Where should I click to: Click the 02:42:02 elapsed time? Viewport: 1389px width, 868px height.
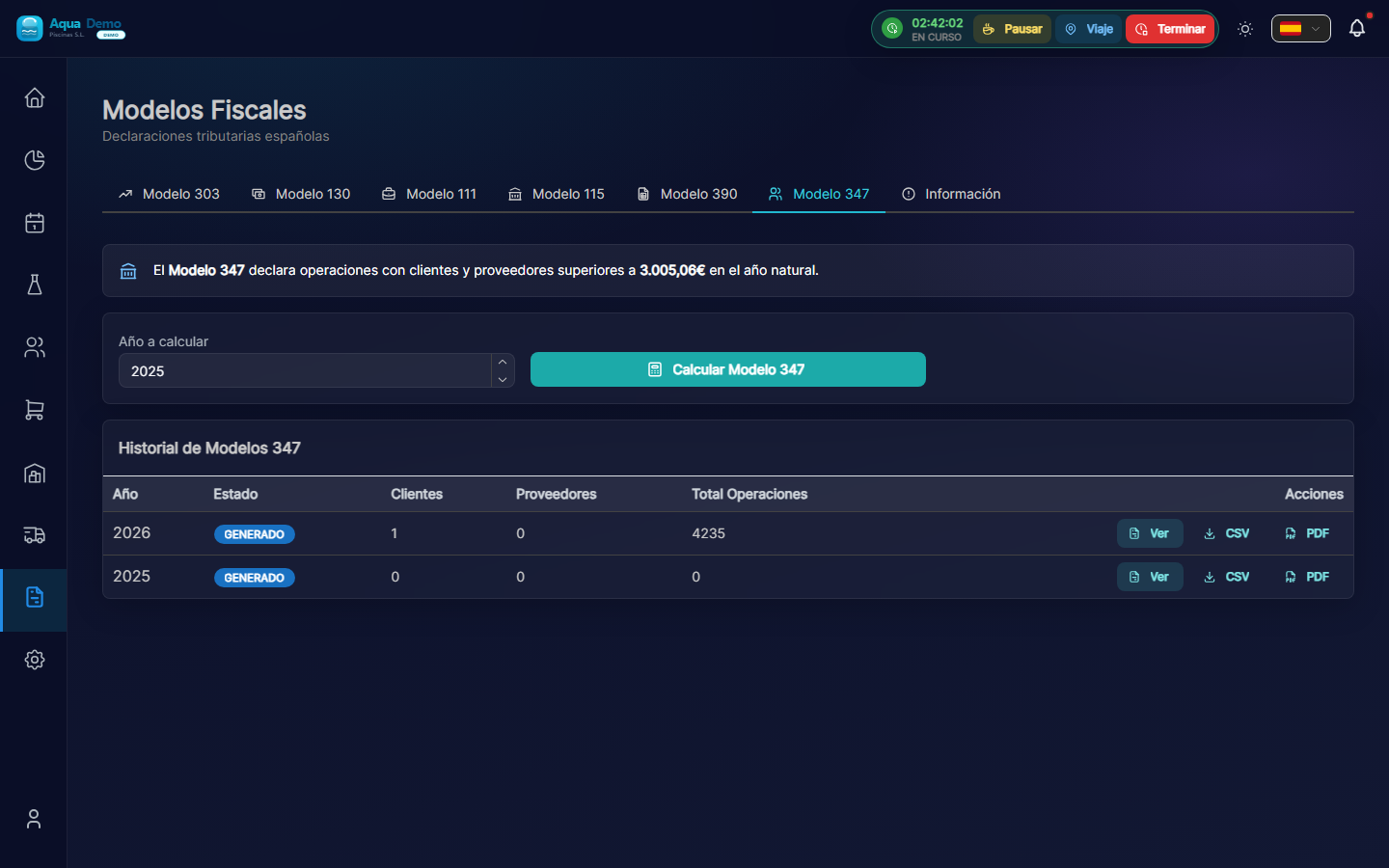938,23
